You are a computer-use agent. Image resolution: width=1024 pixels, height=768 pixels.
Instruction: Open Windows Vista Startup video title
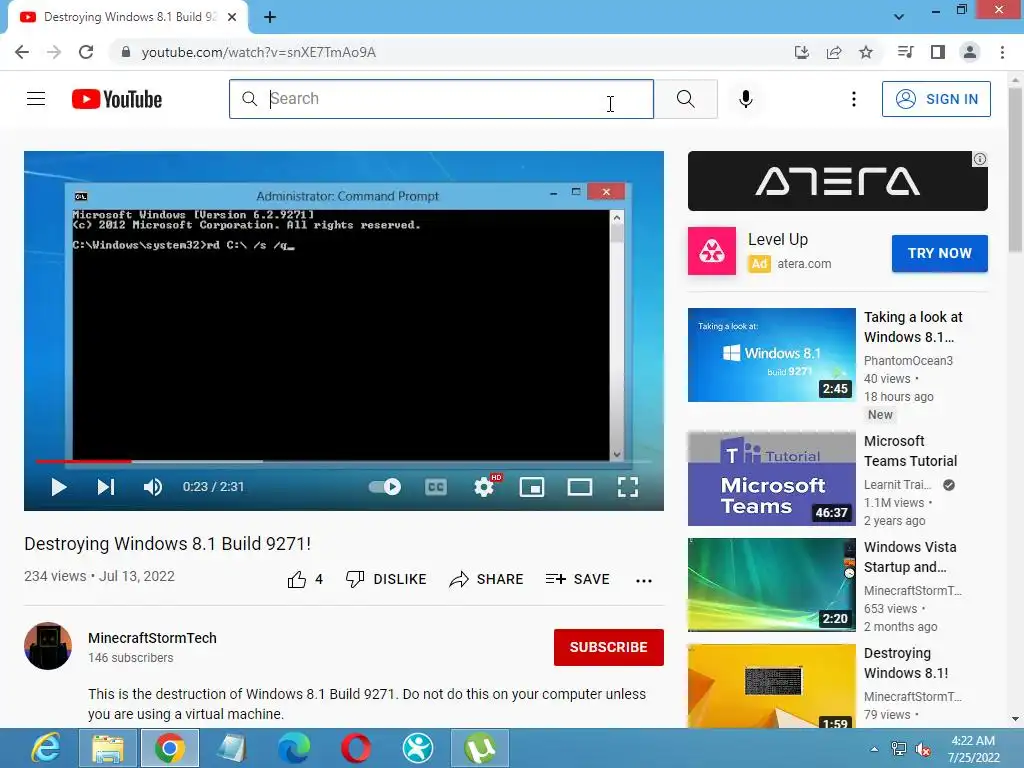[910, 557]
